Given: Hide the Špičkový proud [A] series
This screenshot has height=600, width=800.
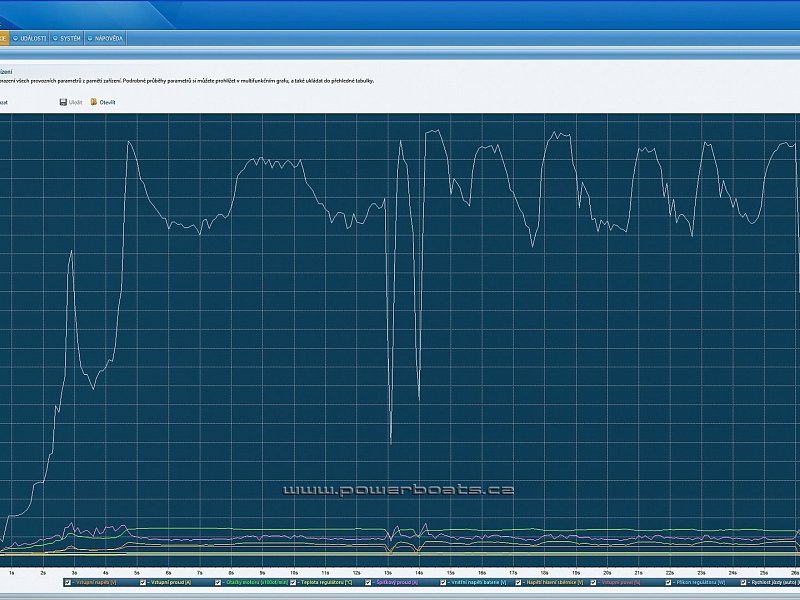Looking at the screenshot, I should tap(368, 582).
